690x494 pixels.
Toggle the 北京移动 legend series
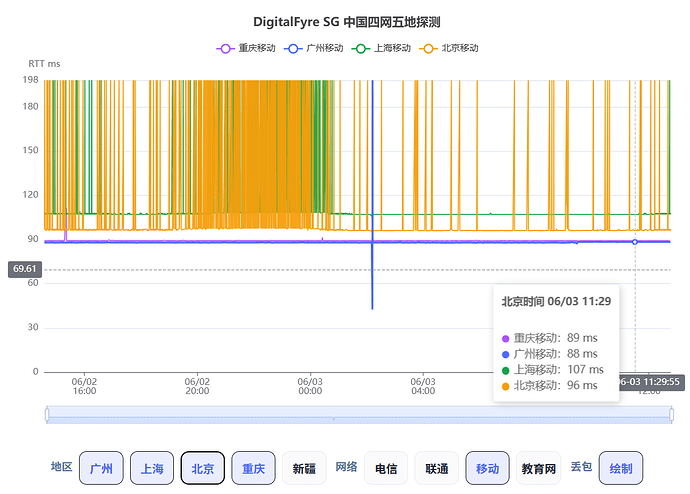coord(449,48)
